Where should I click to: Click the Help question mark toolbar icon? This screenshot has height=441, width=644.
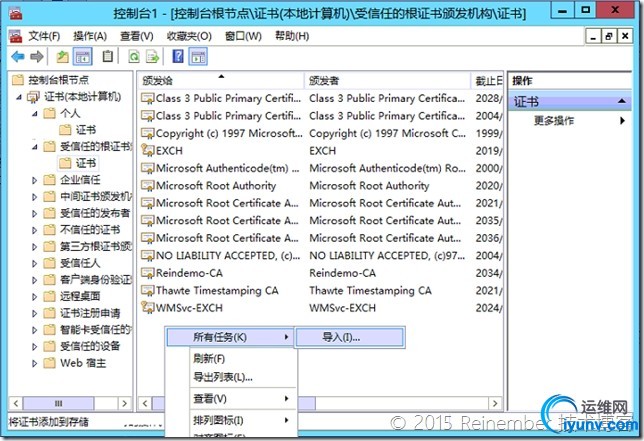pyautogui.click(x=178, y=56)
